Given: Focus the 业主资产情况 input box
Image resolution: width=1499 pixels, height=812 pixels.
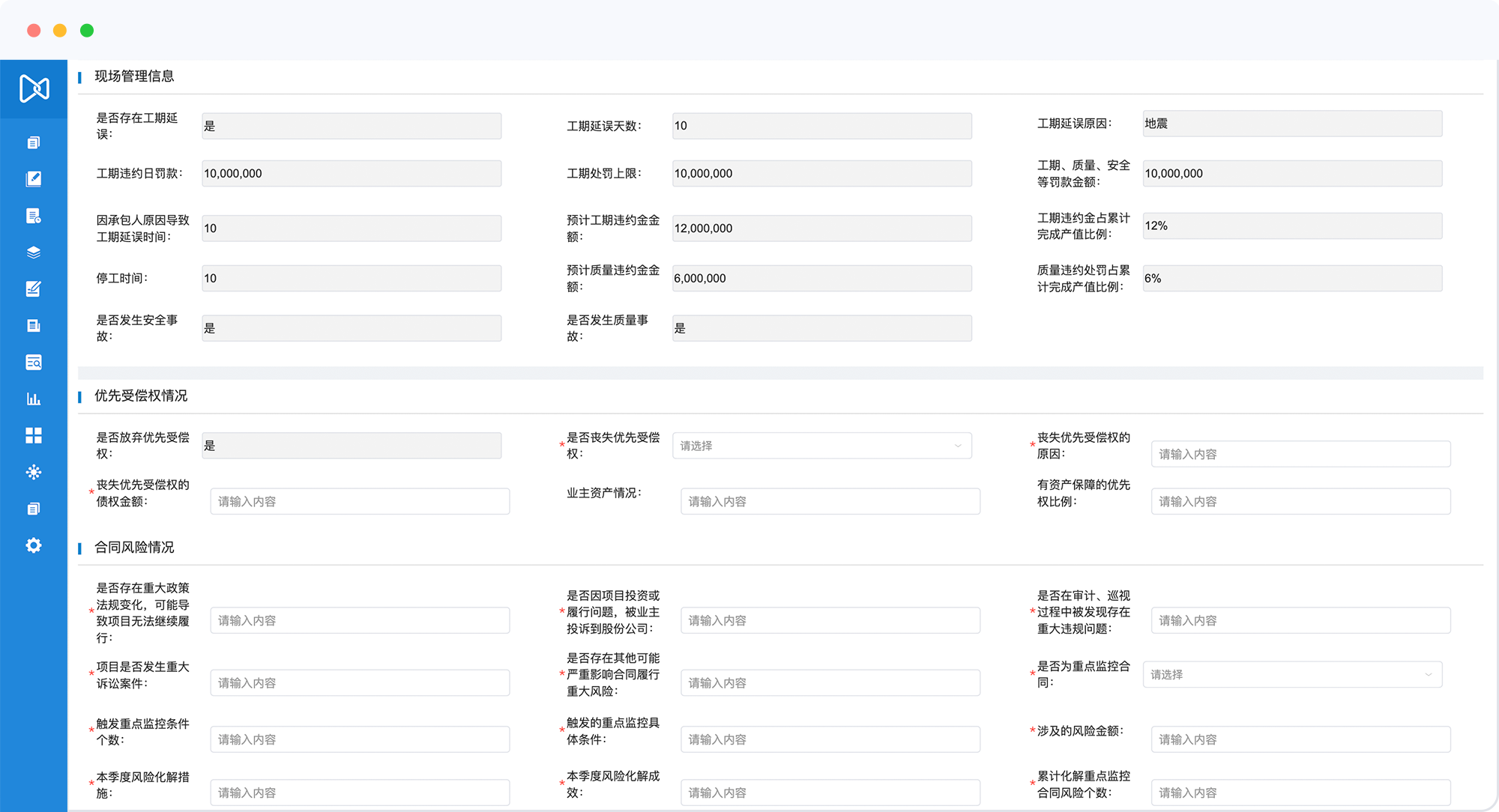Looking at the screenshot, I should tap(830, 501).
